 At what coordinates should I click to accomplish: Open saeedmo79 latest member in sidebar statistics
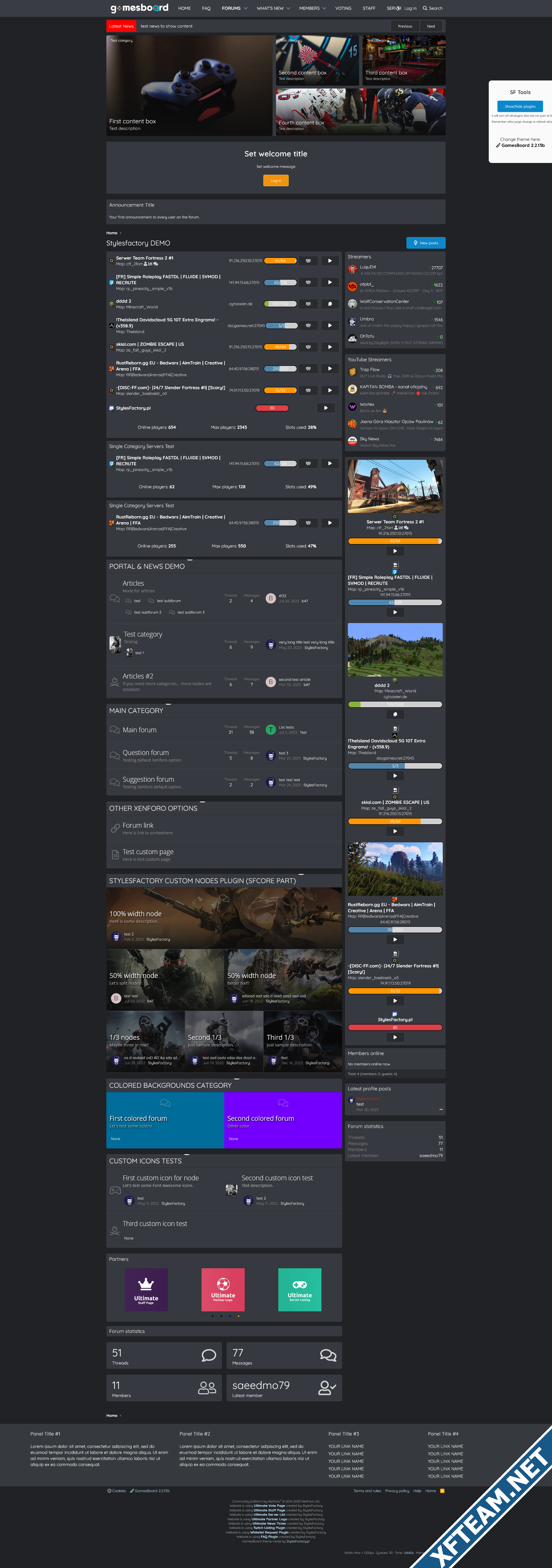point(431,1155)
